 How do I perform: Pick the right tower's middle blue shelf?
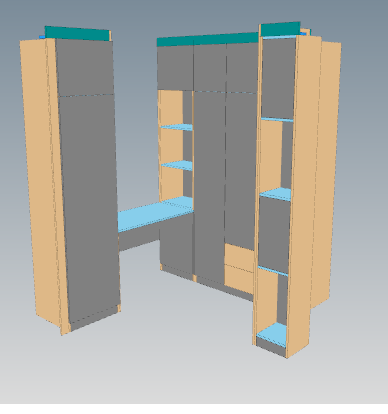(x=275, y=194)
